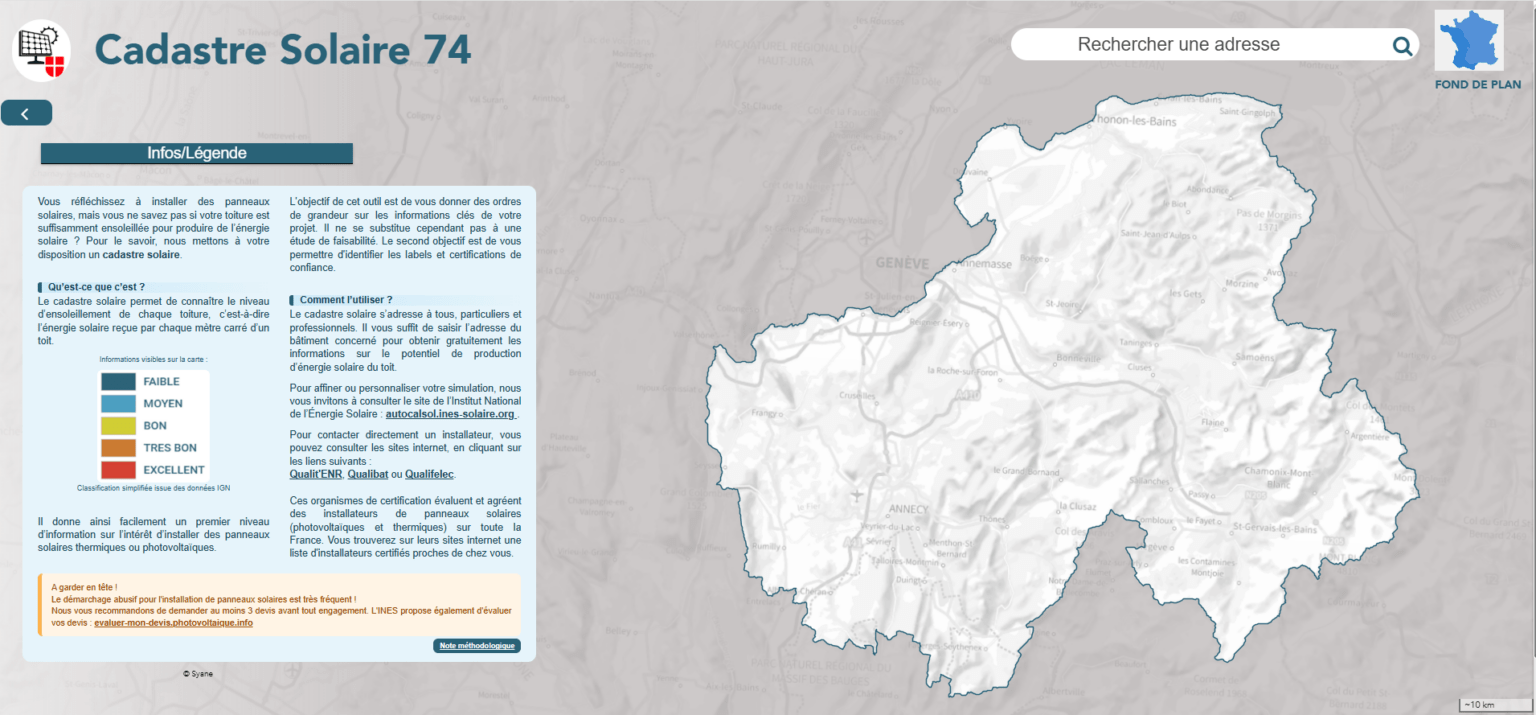Click the Rechercher une adresse search field
Viewport: 1536px width, 715px height.
(x=1200, y=45)
